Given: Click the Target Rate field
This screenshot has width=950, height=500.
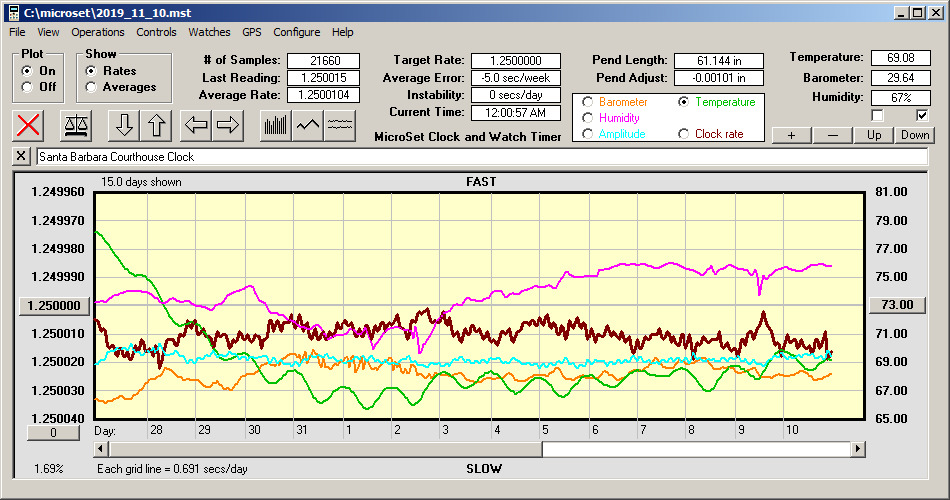Looking at the screenshot, I should 516,61.
